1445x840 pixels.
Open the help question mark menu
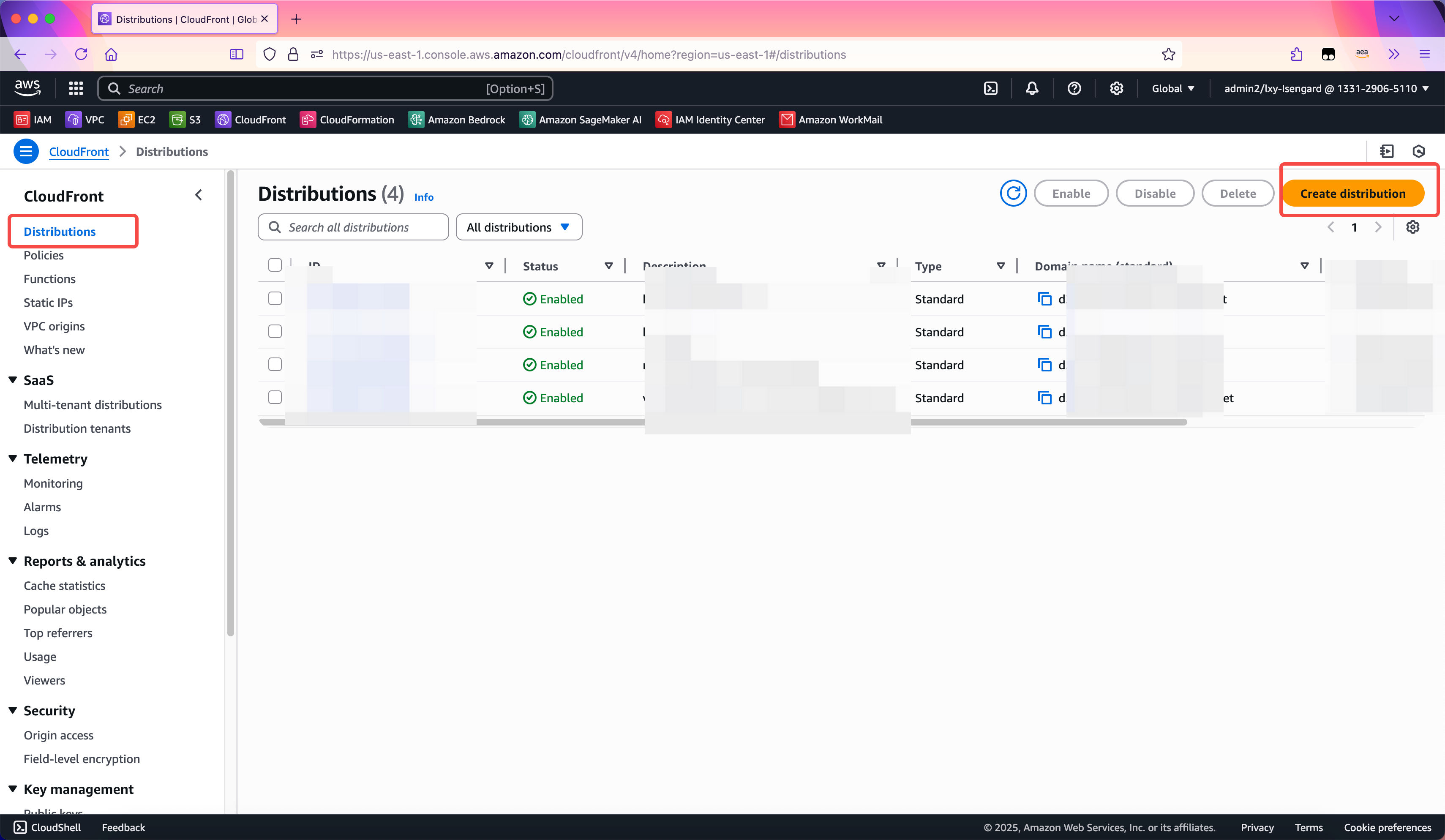click(1074, 88)
